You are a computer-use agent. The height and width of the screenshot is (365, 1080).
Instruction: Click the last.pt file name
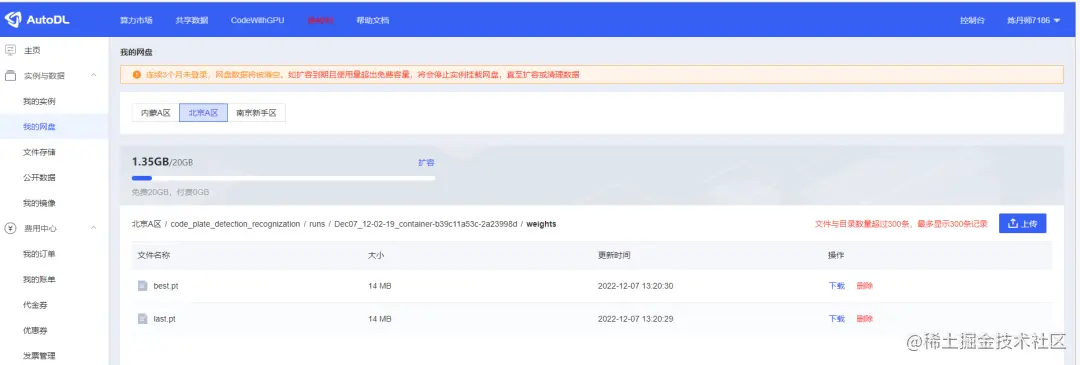pos(165,319)
